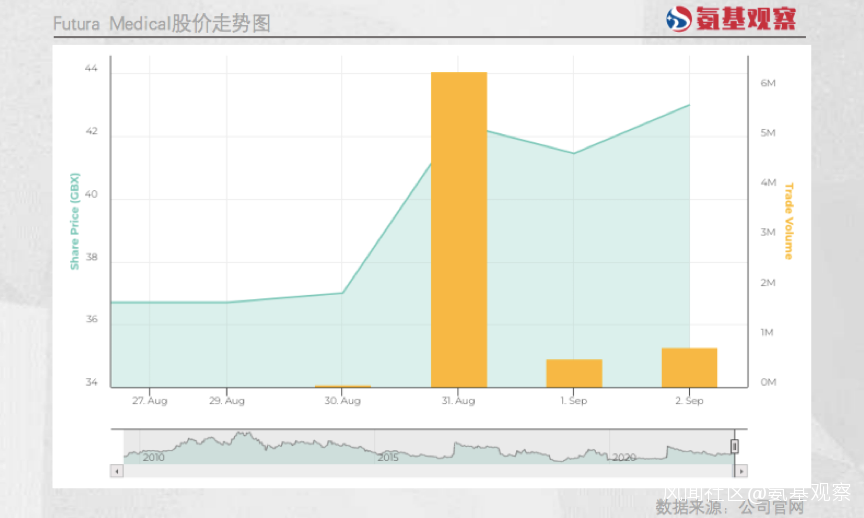Click the 2015 marker in navigator

(x=388, y=457)
